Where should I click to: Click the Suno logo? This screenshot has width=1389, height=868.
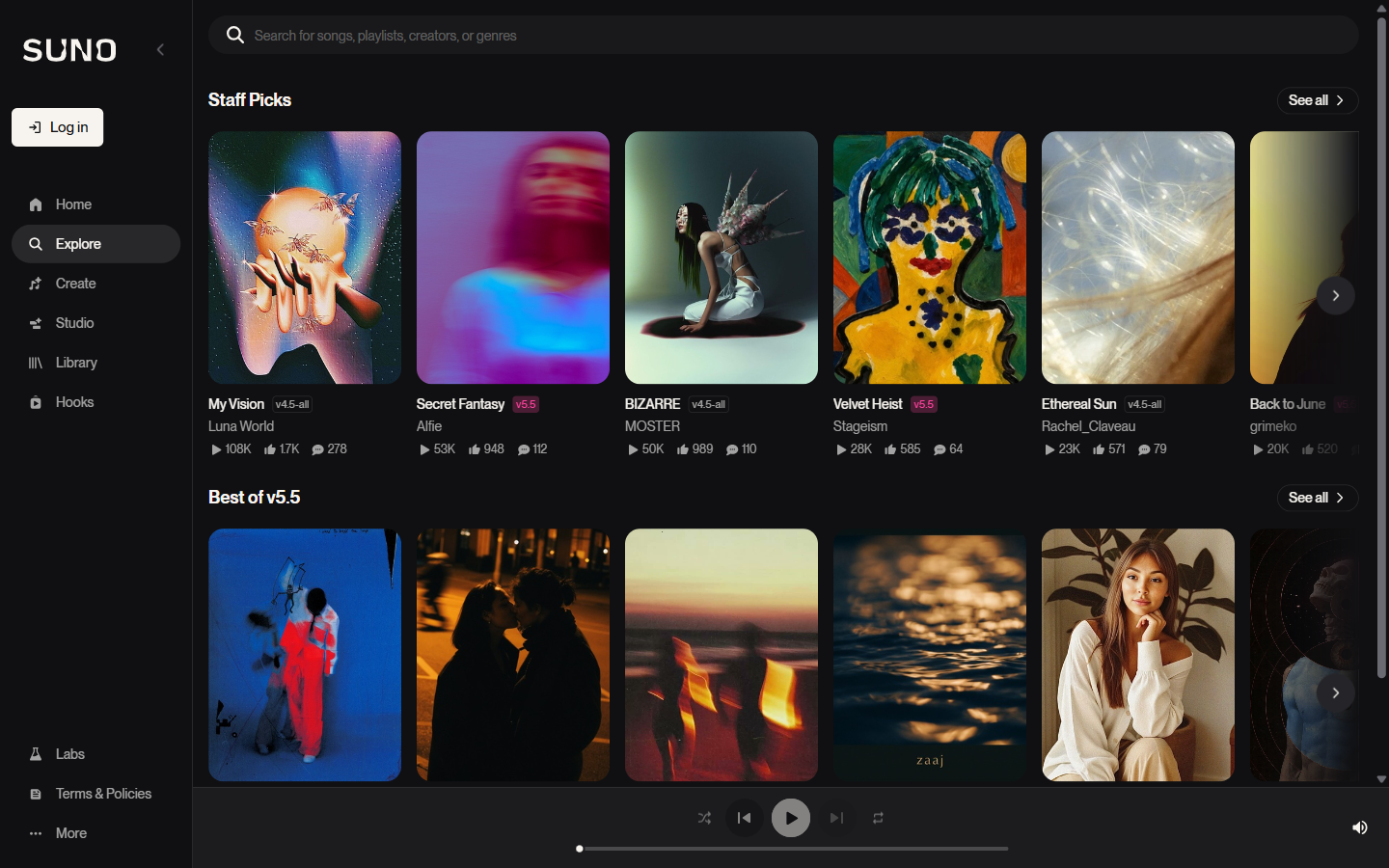point(69,50)
